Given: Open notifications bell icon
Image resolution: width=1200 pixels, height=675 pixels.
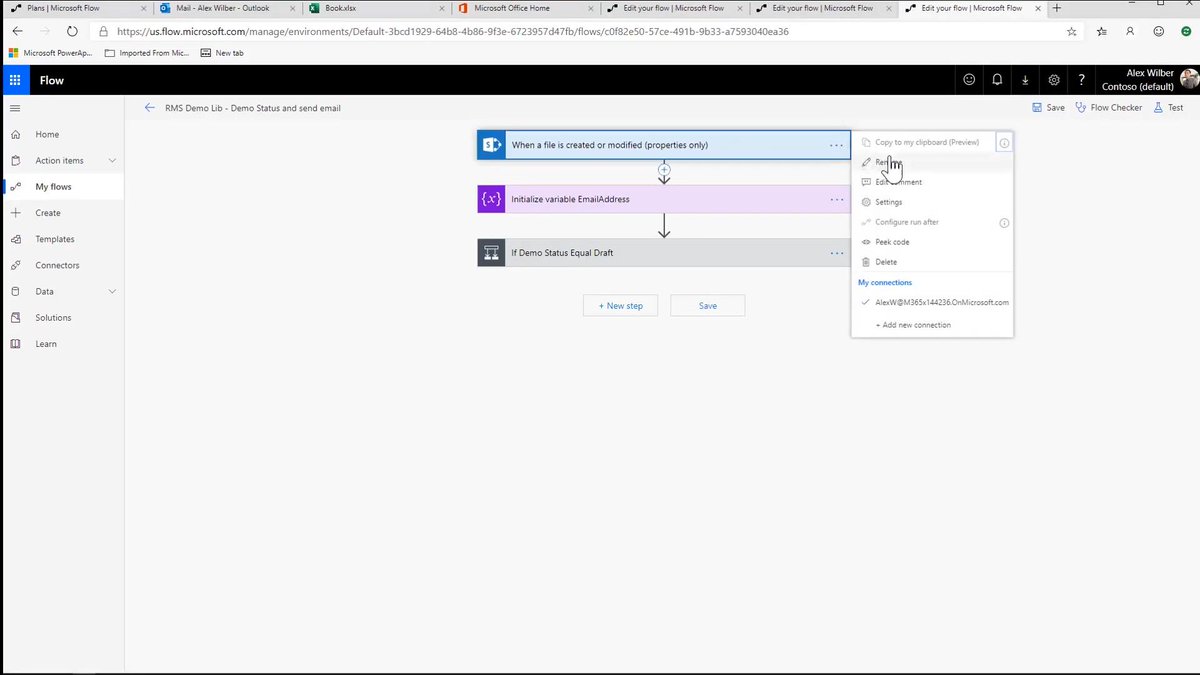Looking at the screenshot, I should pos(997,80).
